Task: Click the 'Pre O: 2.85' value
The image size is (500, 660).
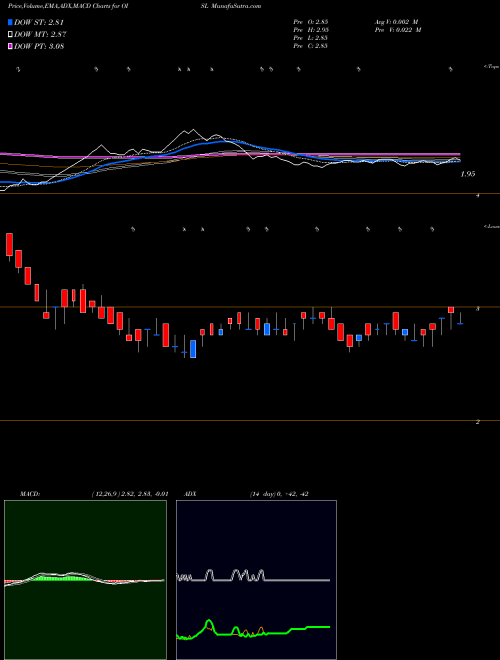Action: tap(311, 22)
